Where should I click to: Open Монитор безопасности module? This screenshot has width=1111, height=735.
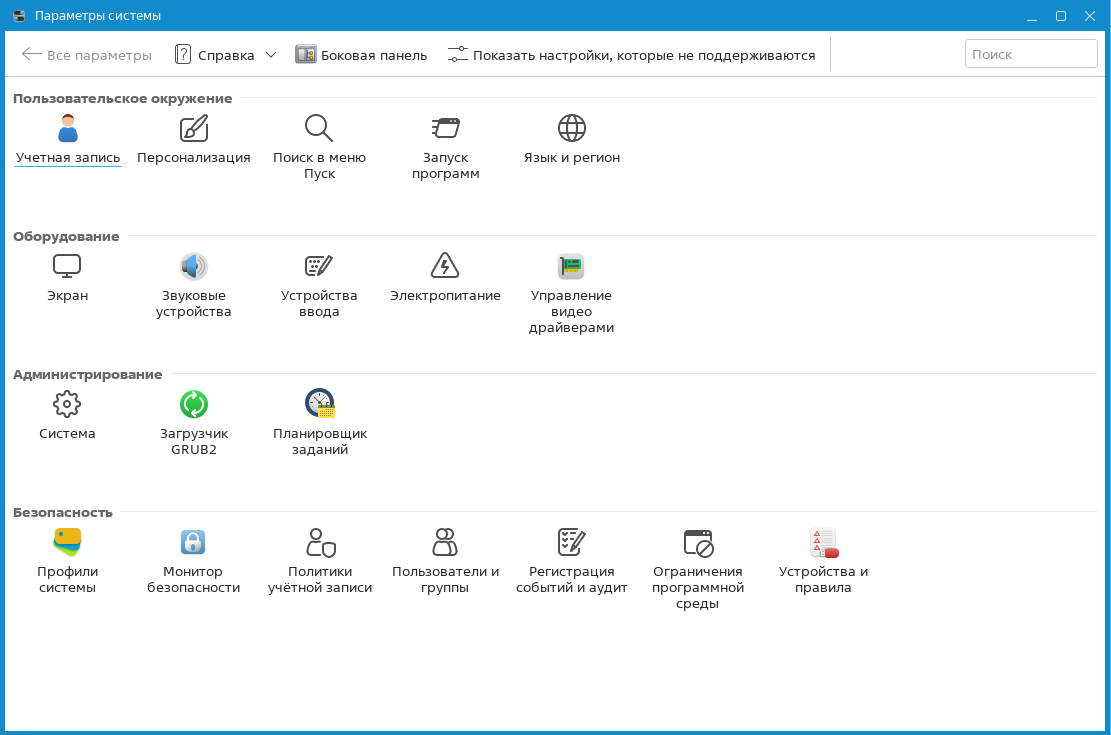193,543
